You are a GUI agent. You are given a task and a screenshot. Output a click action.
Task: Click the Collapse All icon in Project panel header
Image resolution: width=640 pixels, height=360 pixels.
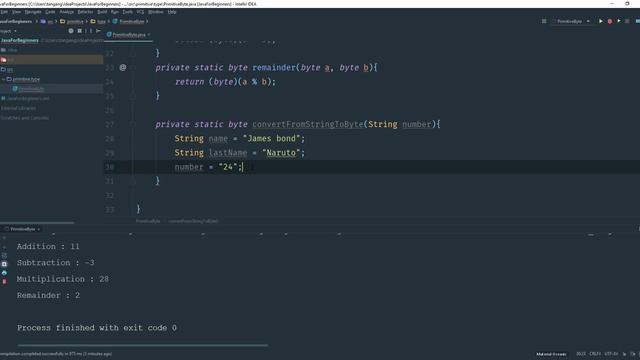80,31
